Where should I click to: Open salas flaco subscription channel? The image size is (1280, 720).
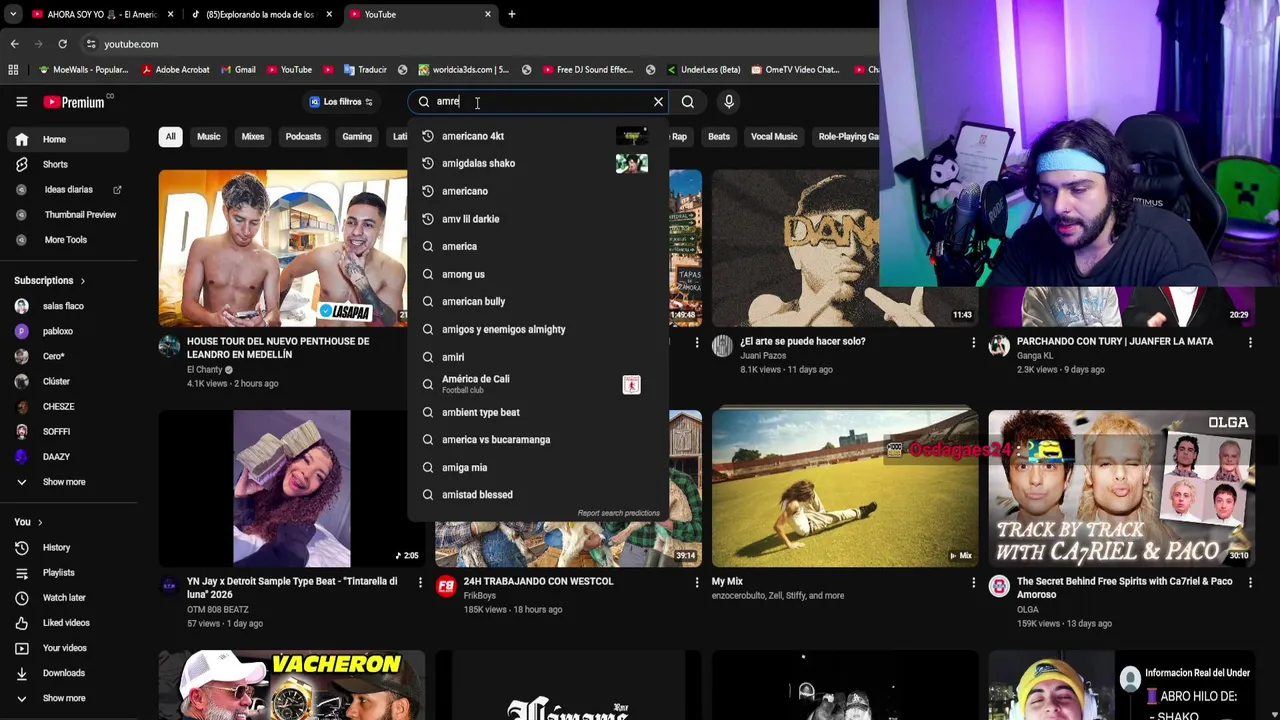[x=68, y=306]
